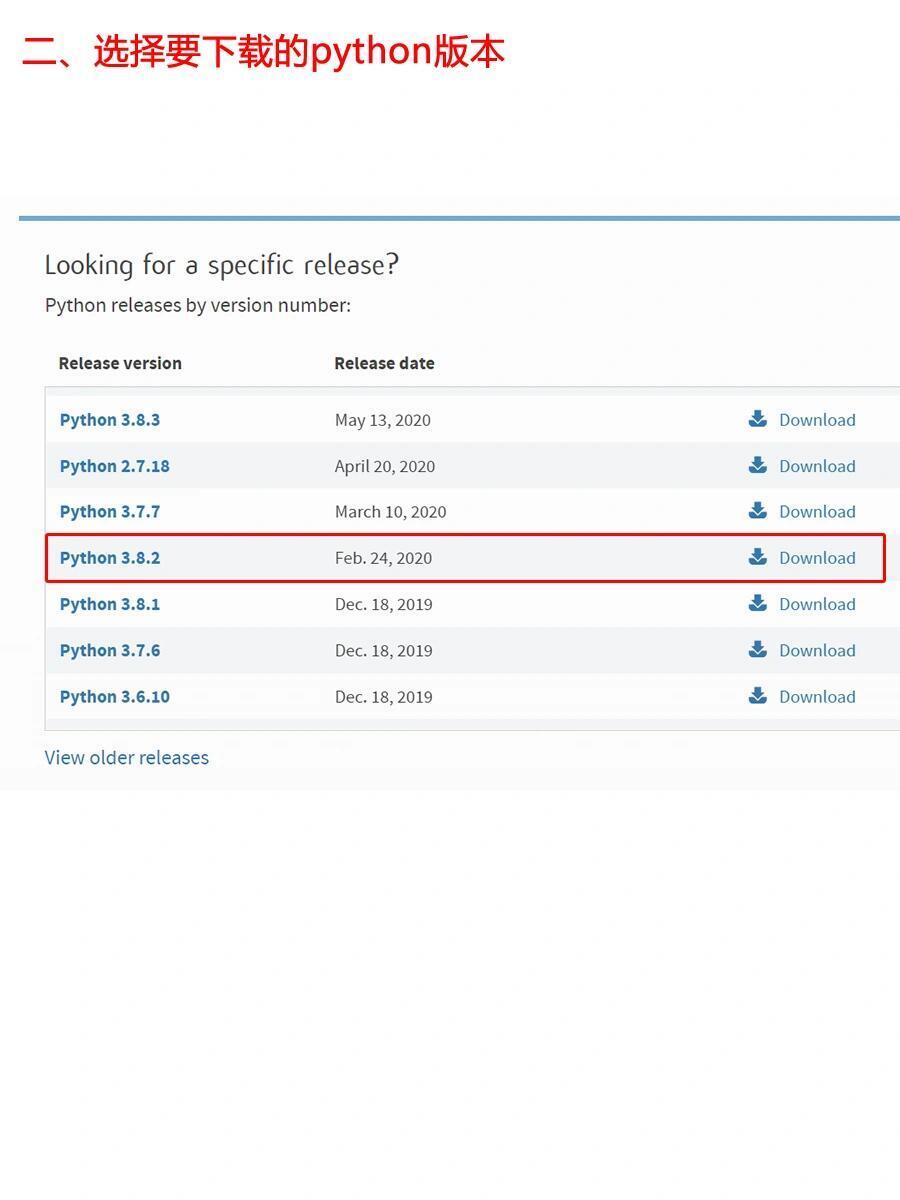Click Download text for Python 3.7.7

817,512
